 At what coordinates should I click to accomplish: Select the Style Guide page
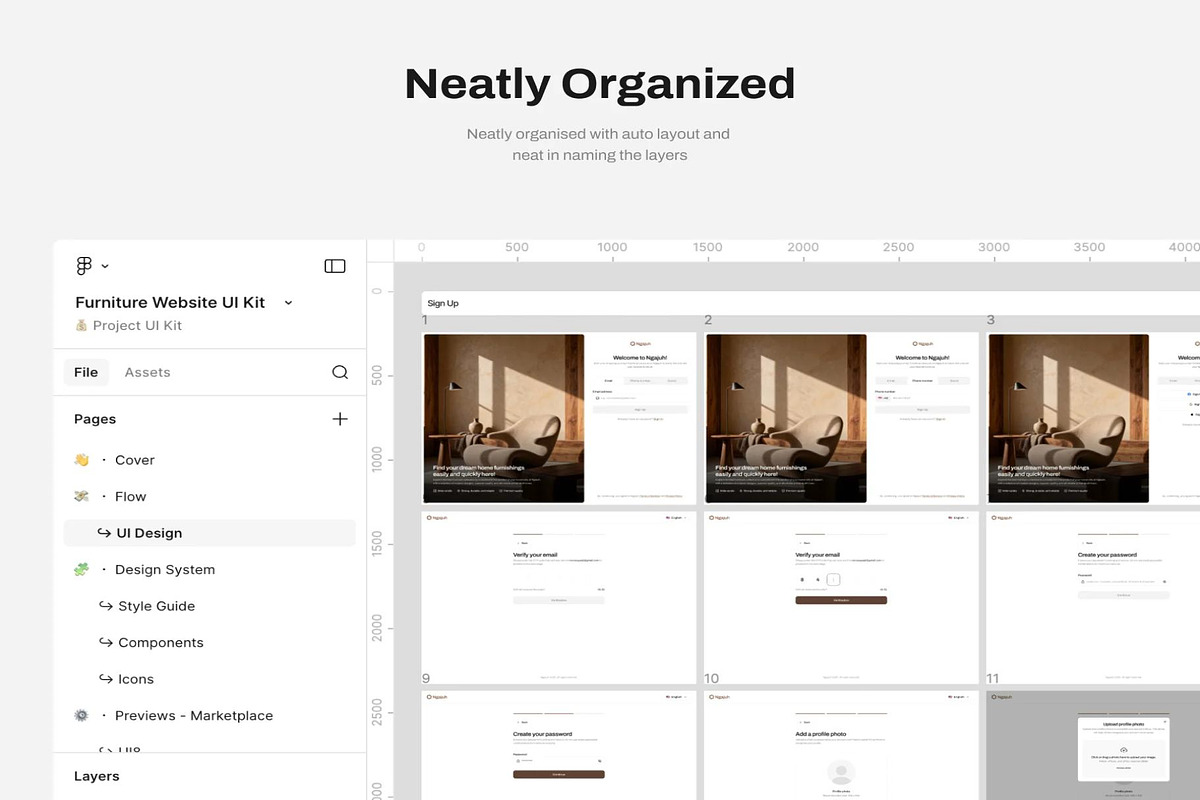(x=157, y=606)
